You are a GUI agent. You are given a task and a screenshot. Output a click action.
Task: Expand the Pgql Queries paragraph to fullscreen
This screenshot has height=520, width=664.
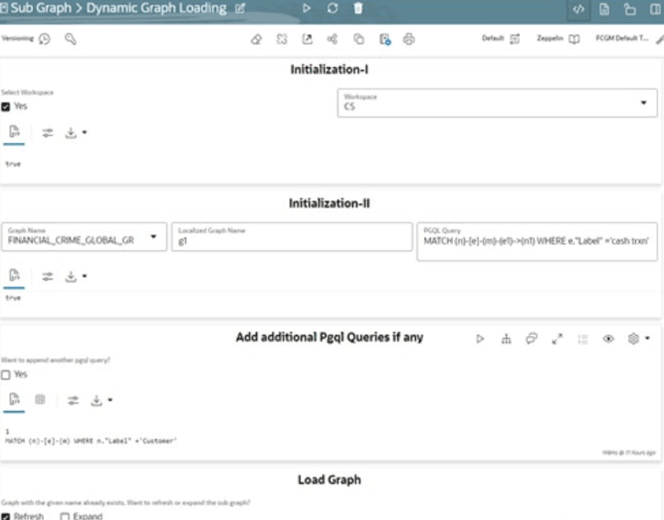point(557,339)
